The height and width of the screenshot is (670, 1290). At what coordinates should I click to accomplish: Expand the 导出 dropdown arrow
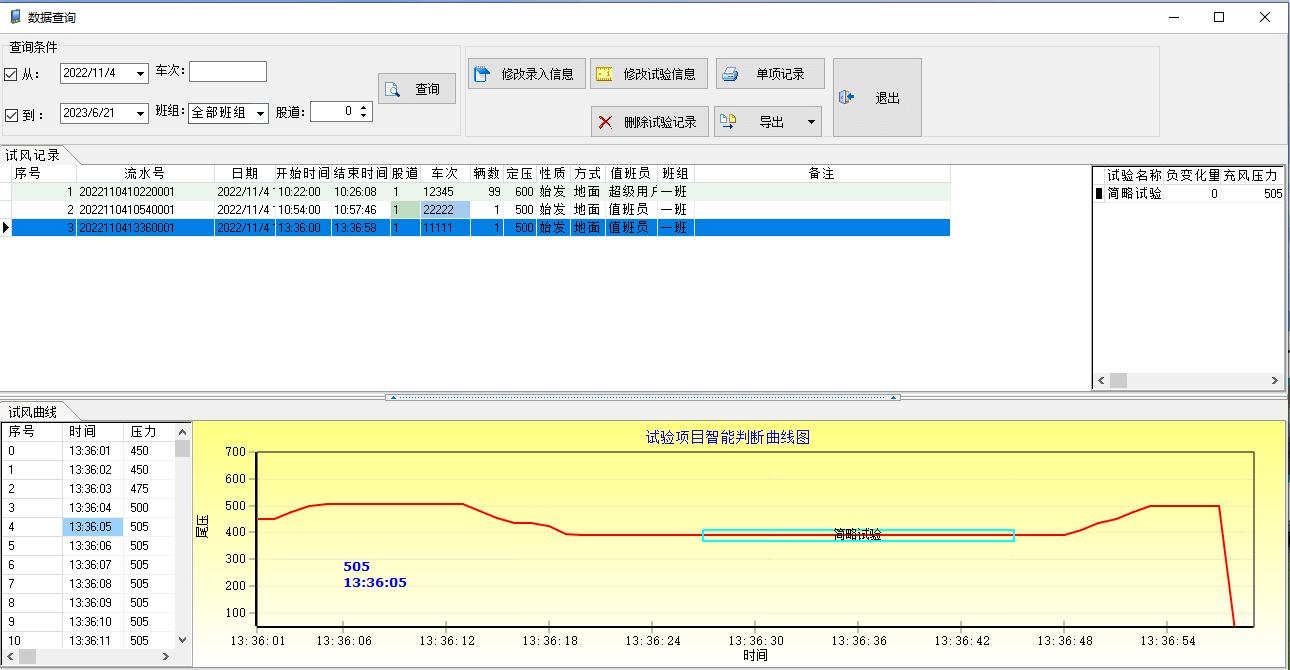pyautogui.click(x=811, y=122)
